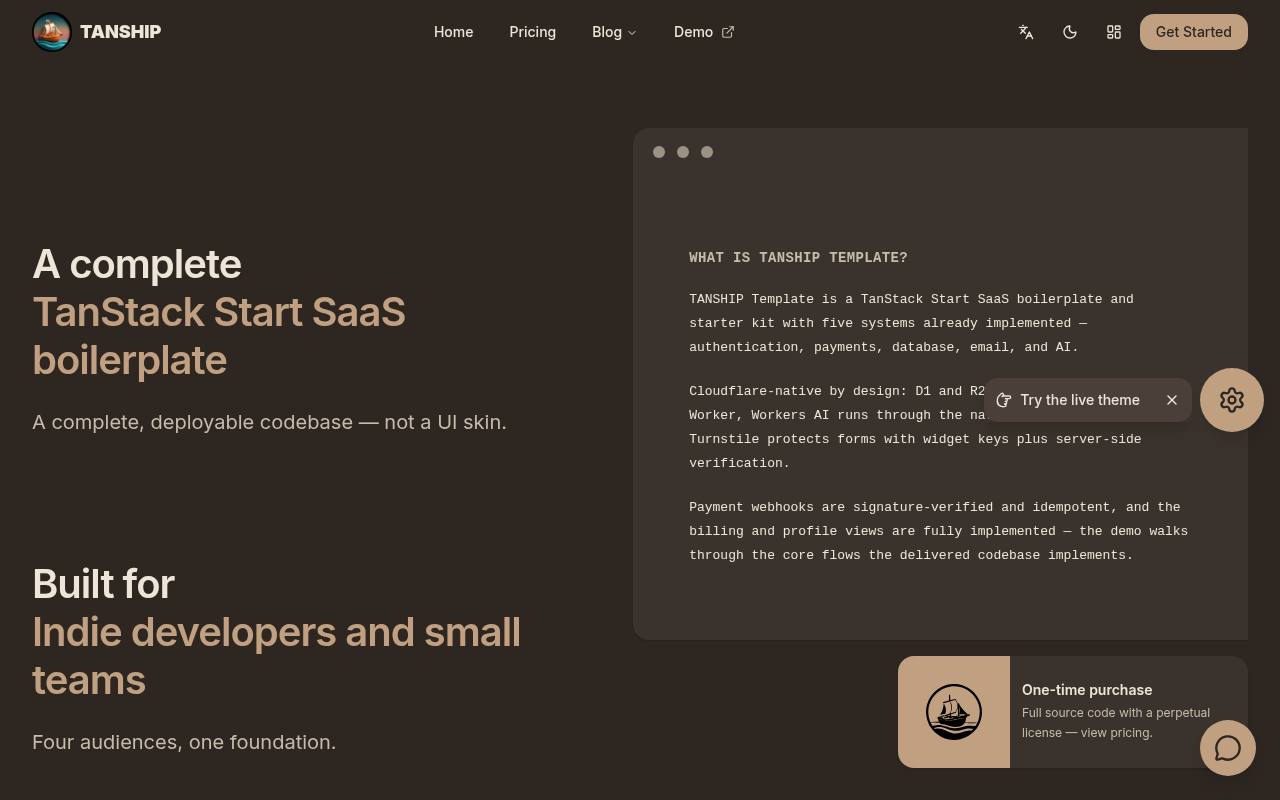The height and width of the screenshot is (800, 1280).
Task: Click the pointing hand icon in tooltip
Action: [1004, 400]
